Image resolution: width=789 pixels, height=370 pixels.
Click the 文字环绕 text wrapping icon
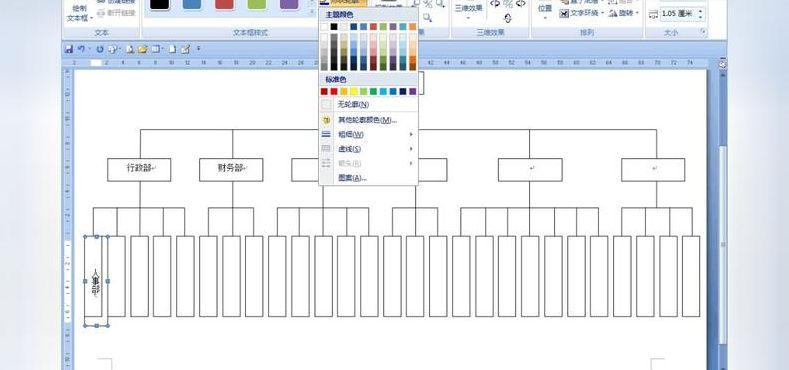point(564,13)
